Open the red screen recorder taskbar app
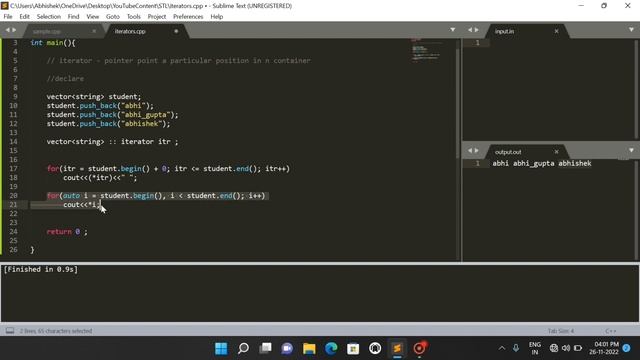This screenshot has height=360, width=640. point(419,348)
